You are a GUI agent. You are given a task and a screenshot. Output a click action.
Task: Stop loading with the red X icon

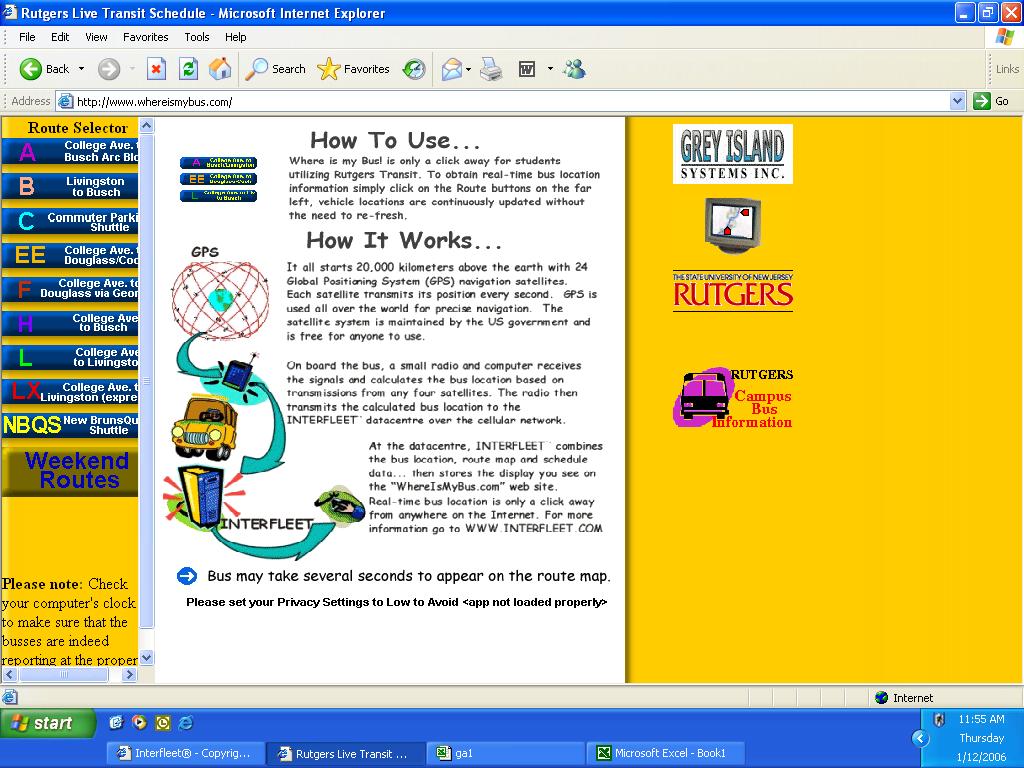156,69
